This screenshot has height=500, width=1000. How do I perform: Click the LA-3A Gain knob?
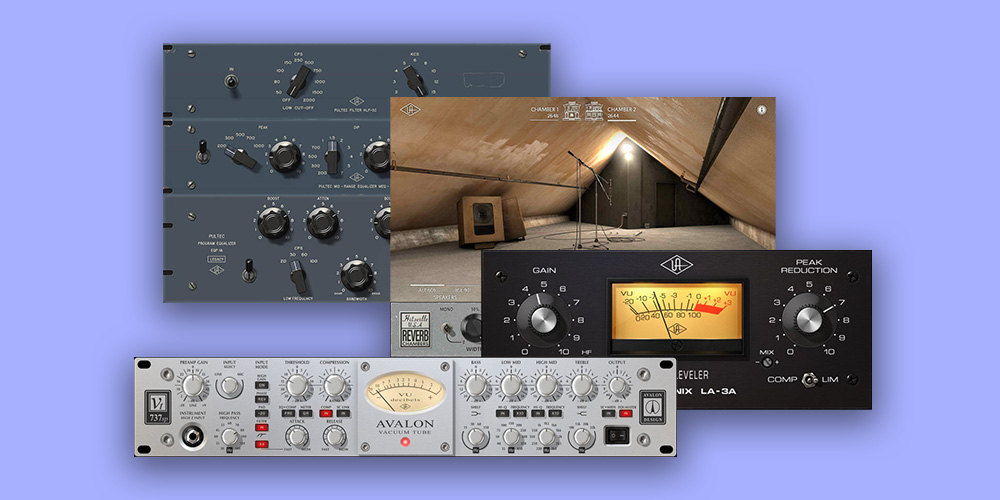[543, 321]
